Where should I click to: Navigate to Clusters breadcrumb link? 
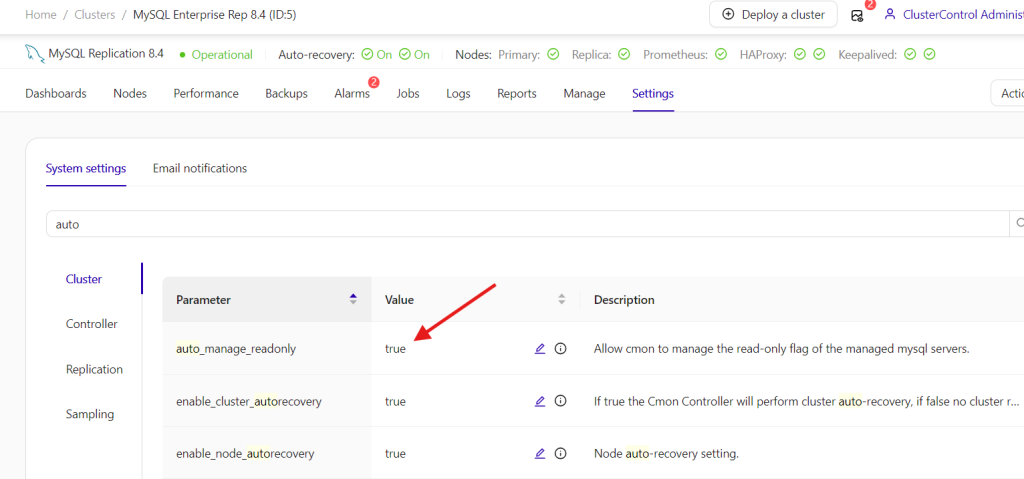click(x=97, y=15)
